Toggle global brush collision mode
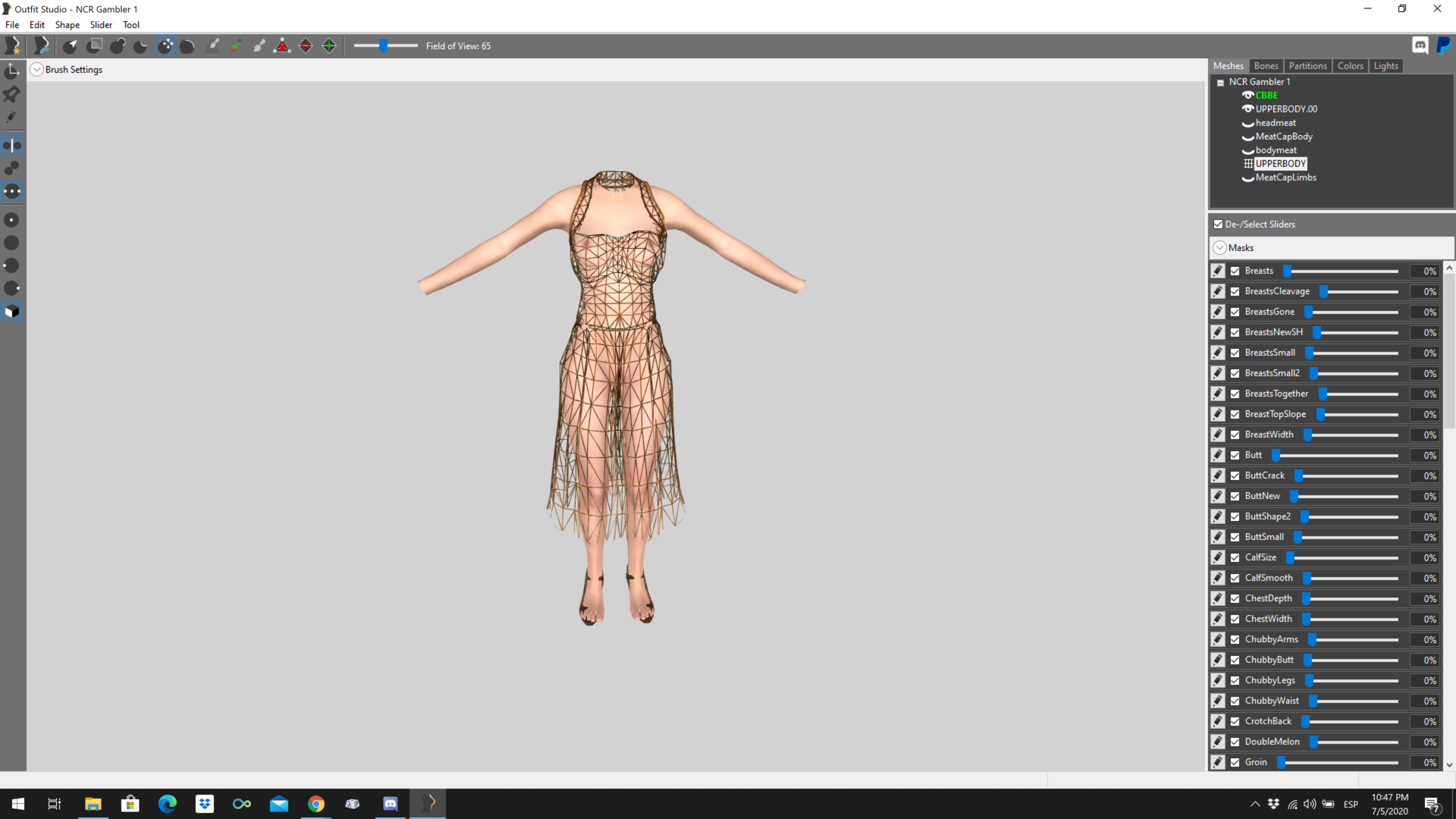1456x819 pixels. [x=12, y=191]
